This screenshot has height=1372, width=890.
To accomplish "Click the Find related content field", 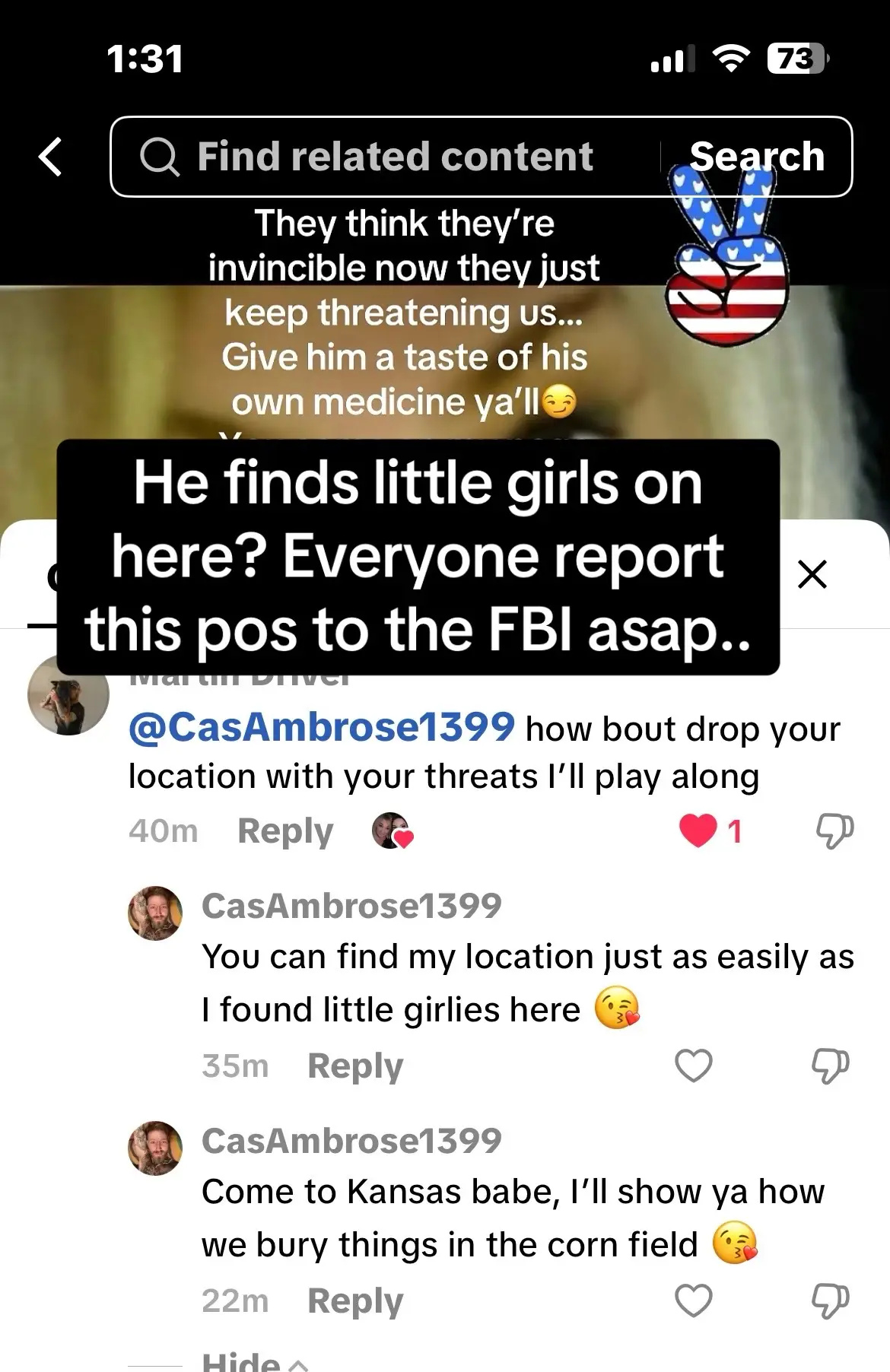I will point(396,157).
